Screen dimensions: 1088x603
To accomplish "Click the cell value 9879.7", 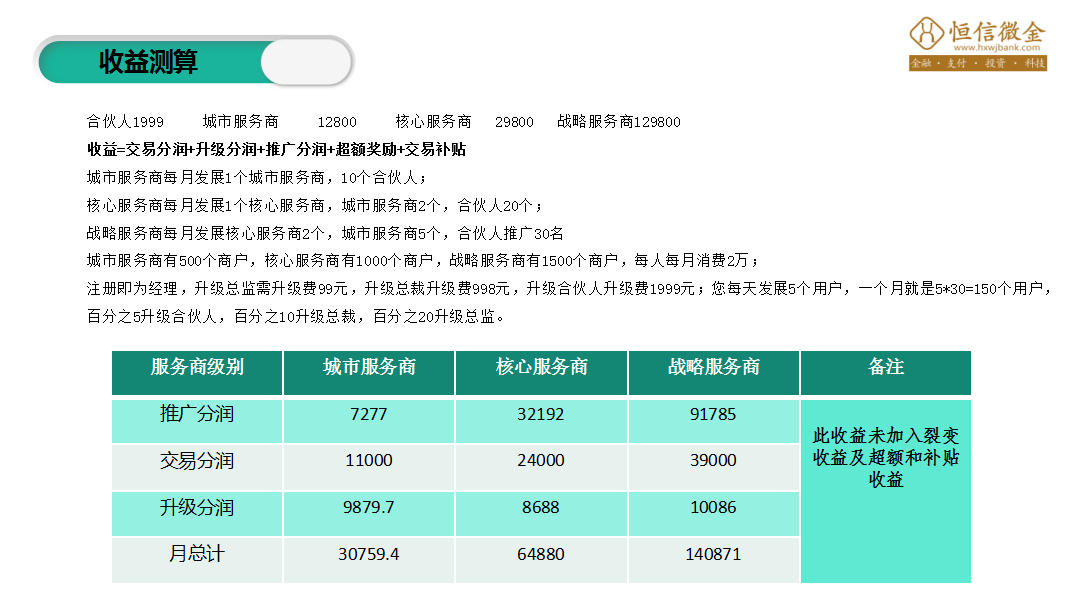I will click(369, 508).
